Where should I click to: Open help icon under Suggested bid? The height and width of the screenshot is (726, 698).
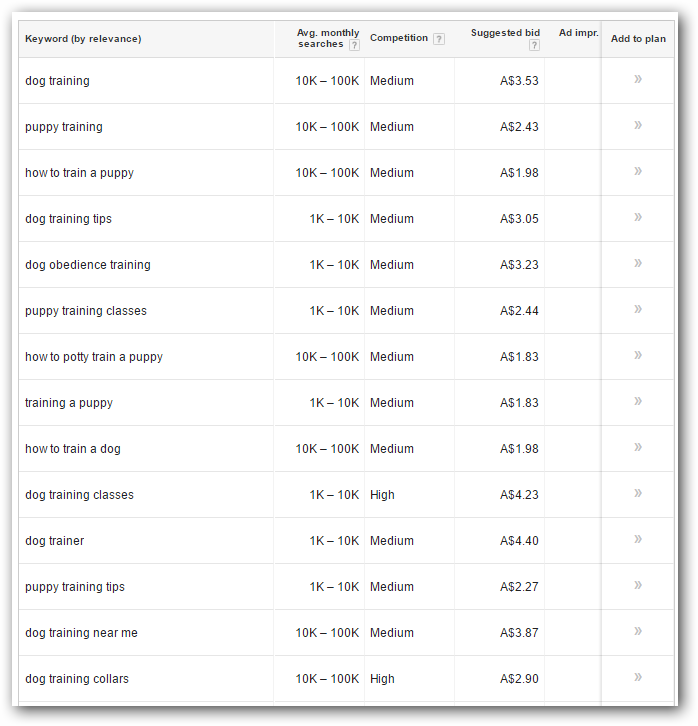534,45
